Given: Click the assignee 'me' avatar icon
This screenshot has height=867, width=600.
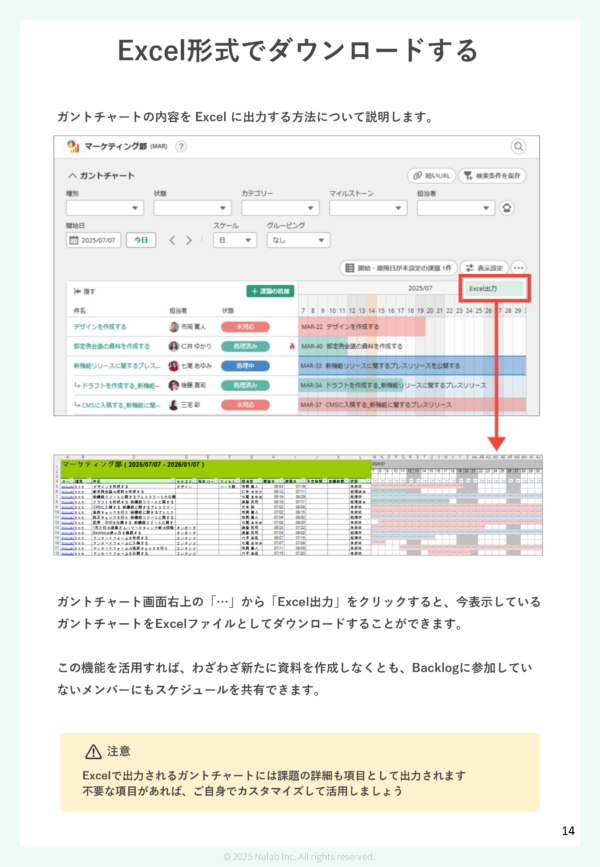Looking at the screenshot, I should click(507, 208).
